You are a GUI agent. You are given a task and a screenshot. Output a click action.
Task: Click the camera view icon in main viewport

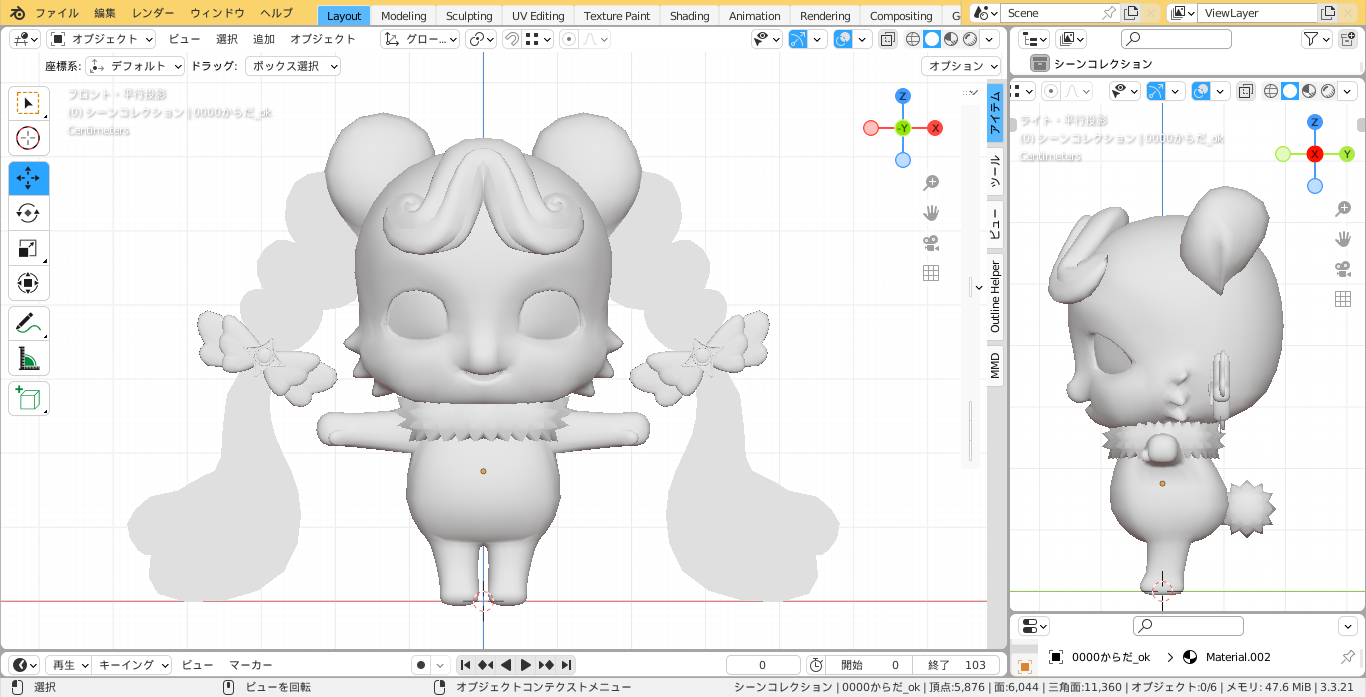[x=931, y=243]
